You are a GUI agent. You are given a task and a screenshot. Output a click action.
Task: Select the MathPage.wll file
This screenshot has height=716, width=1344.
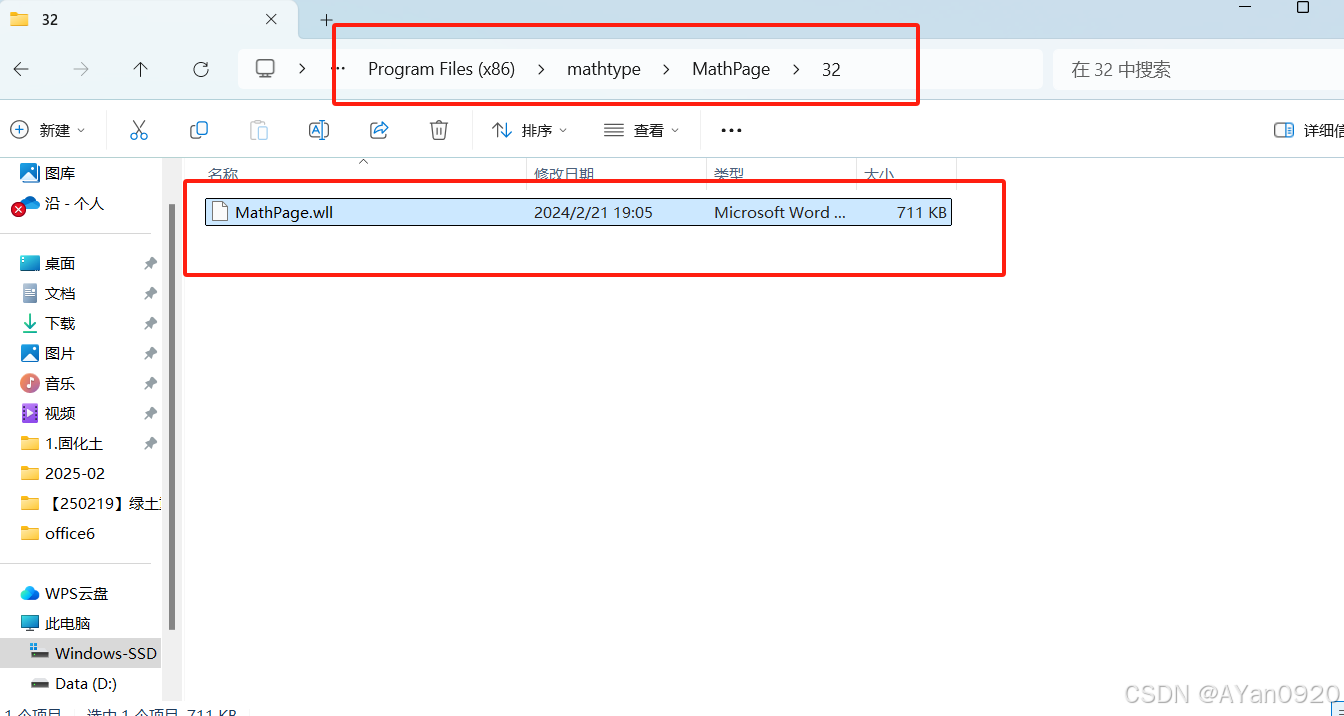point(578,212)
